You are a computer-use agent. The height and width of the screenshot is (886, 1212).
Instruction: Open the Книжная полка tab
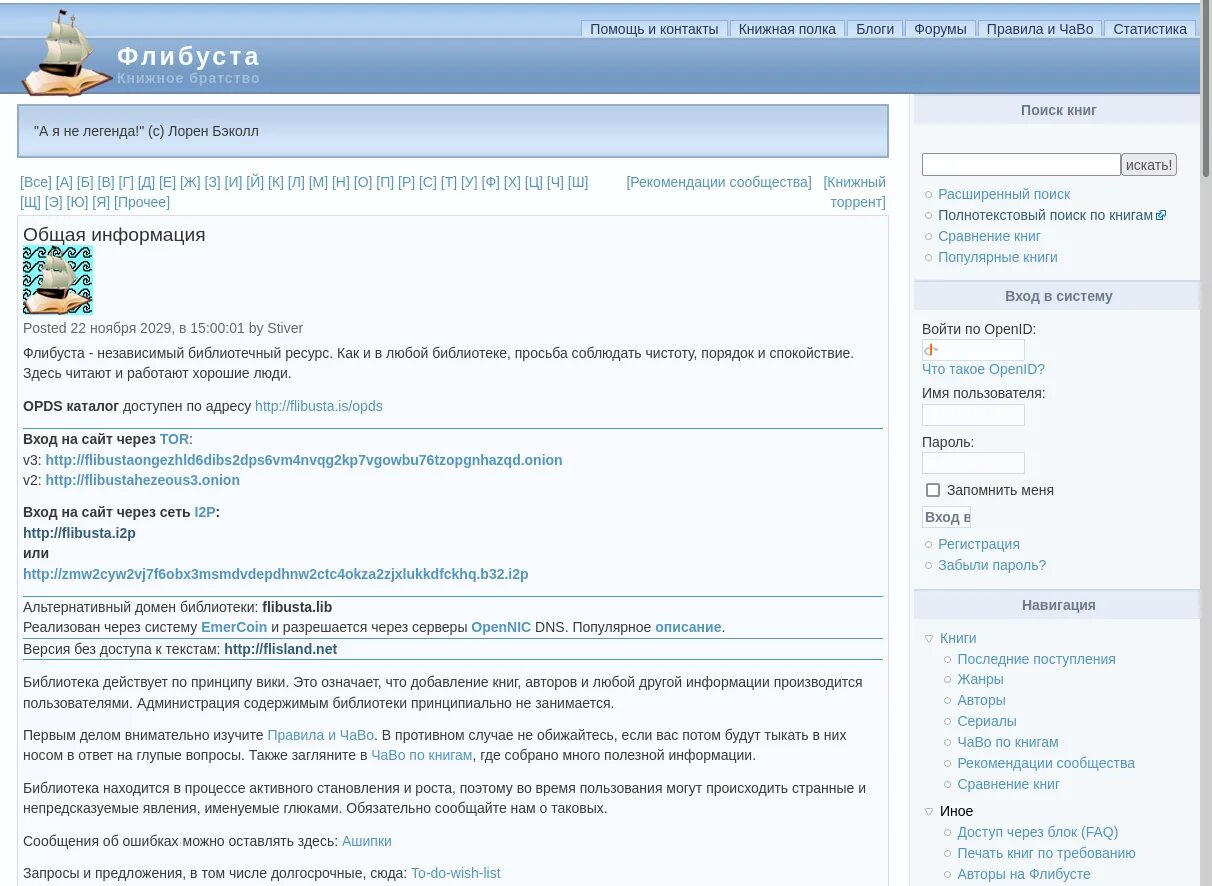(x=787, y=29)
